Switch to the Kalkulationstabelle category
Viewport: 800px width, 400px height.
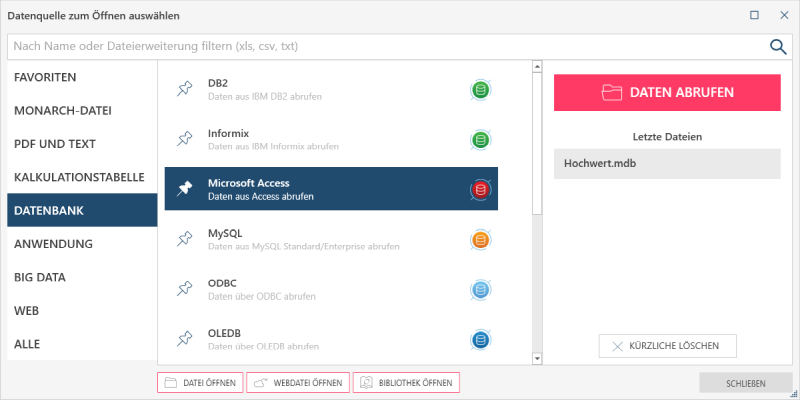tap(80, 177)
